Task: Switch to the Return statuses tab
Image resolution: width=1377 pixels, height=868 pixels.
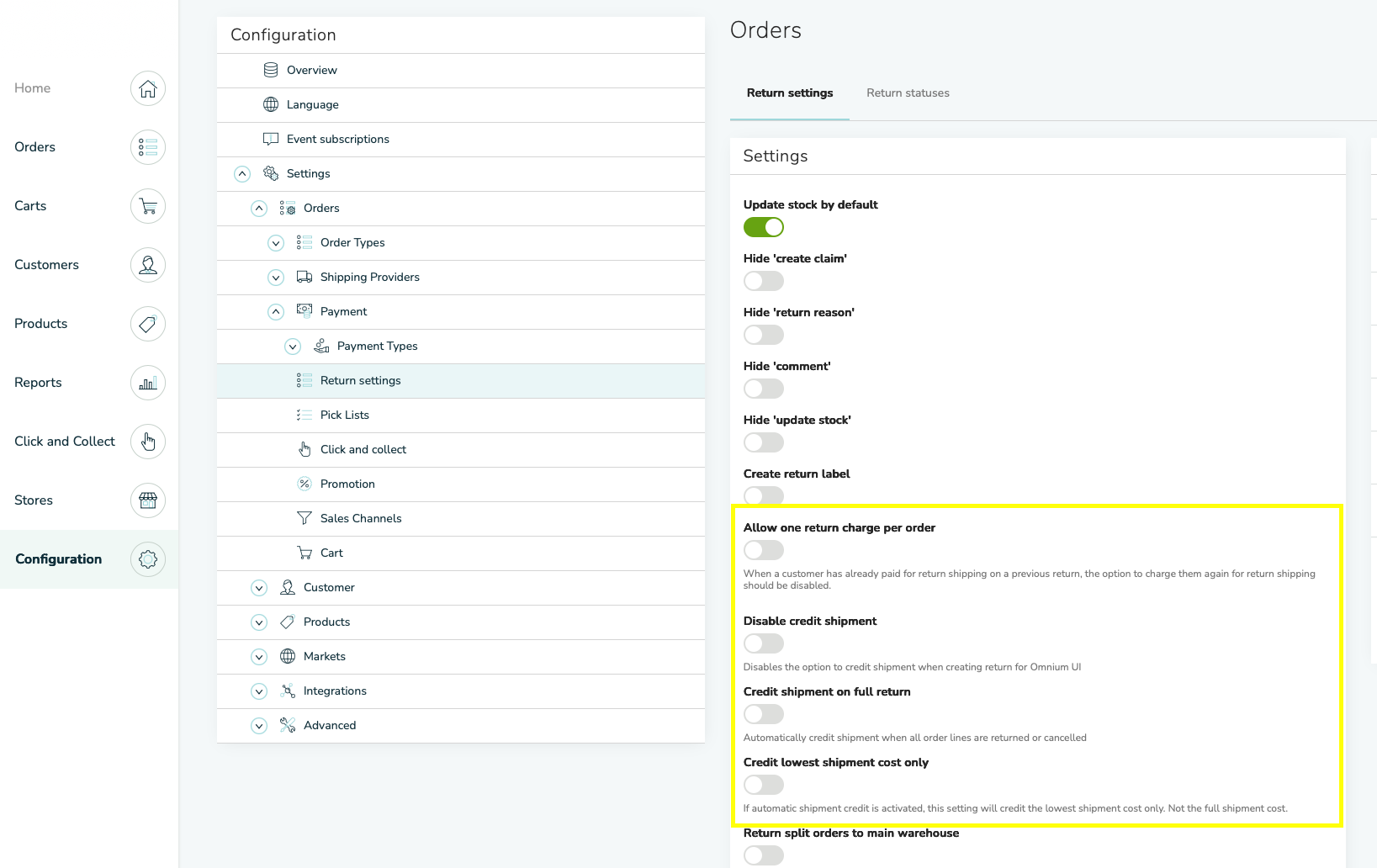Action: [908, 93]
